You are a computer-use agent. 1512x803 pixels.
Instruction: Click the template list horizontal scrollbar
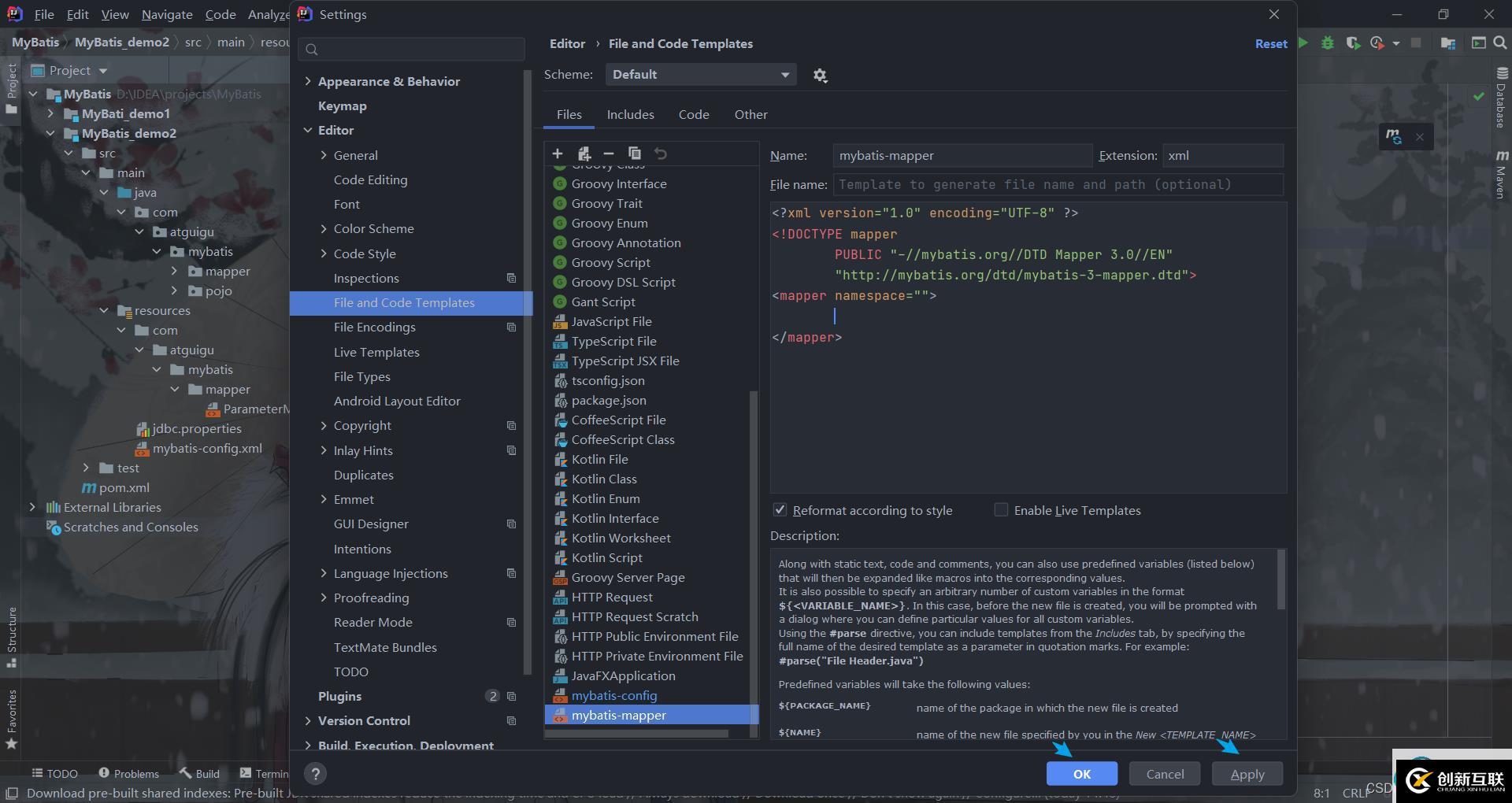[x=637, y=733]
